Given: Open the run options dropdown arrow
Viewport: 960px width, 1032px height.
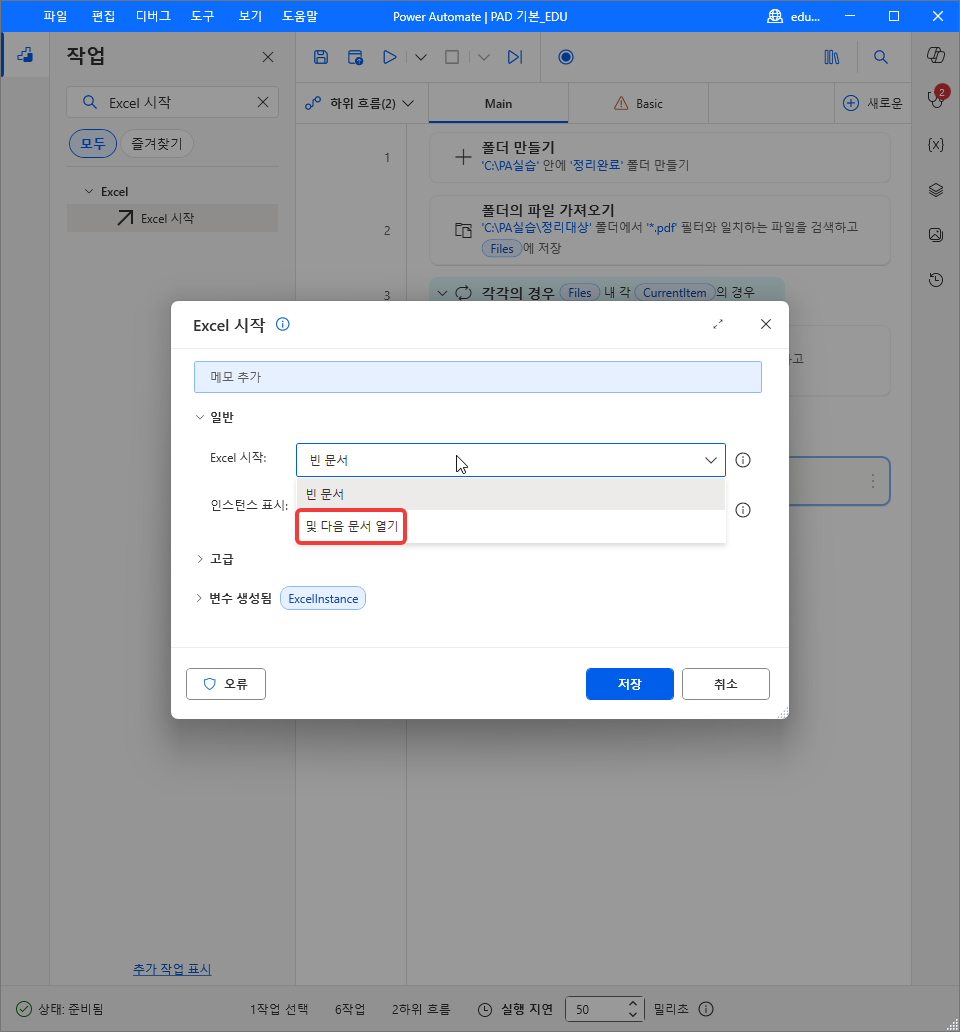Looking at the screenshot, I should tap(421, 57).
